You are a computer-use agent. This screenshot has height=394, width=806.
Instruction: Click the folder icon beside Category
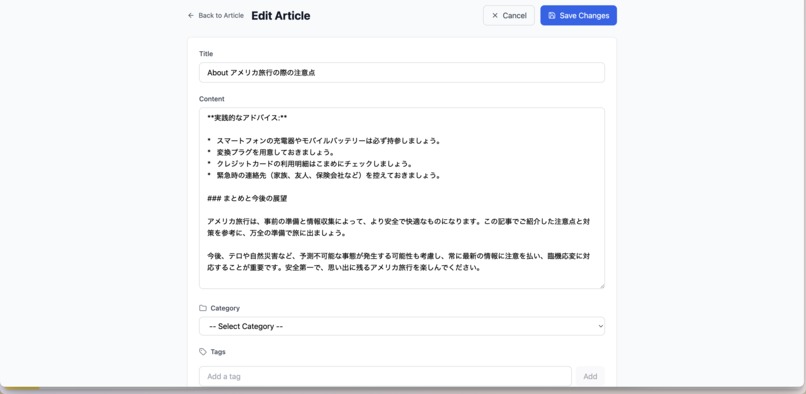(x=203, y=308)
